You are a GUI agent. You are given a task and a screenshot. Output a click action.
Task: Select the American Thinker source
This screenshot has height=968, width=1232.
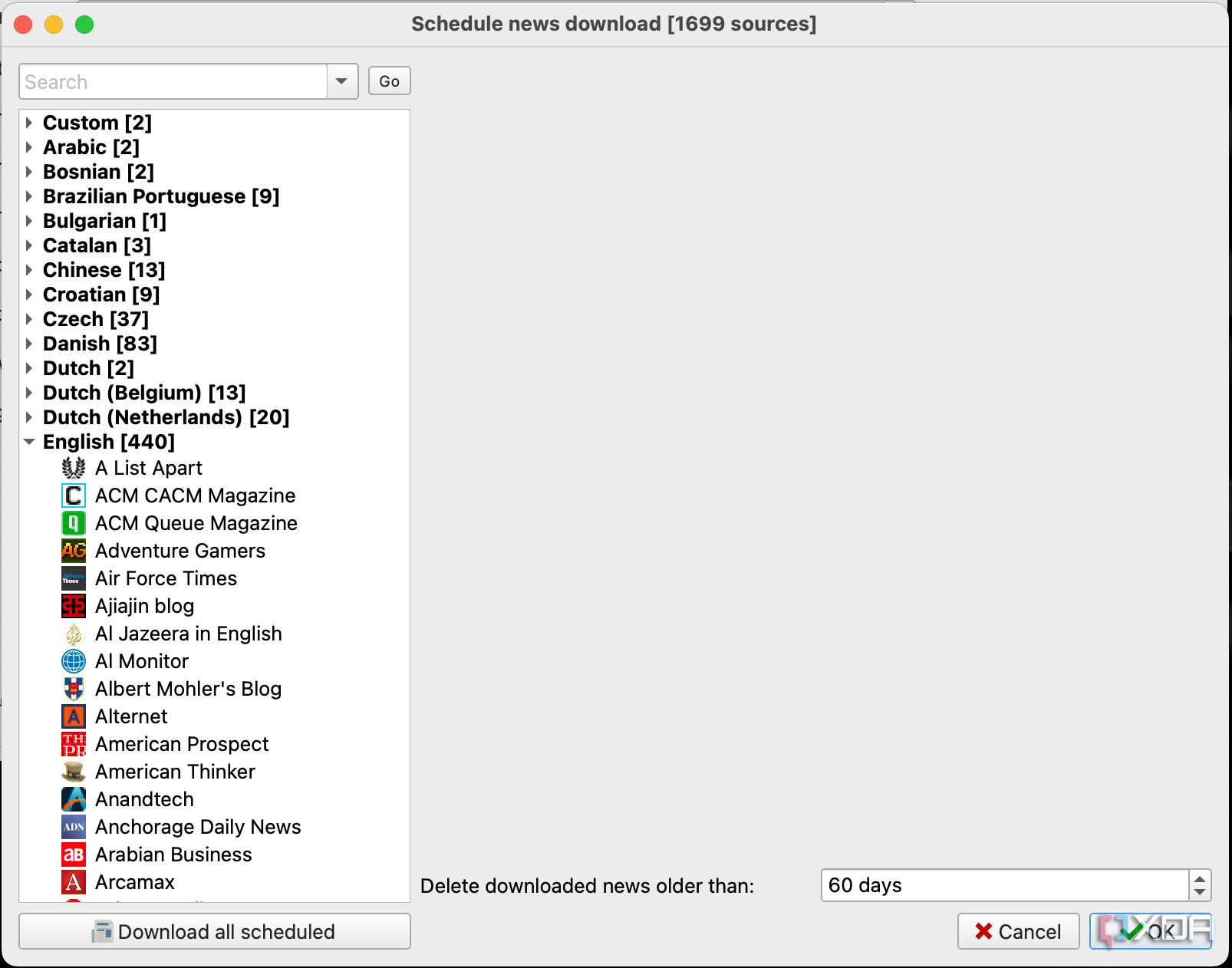(x=176, y=772)
